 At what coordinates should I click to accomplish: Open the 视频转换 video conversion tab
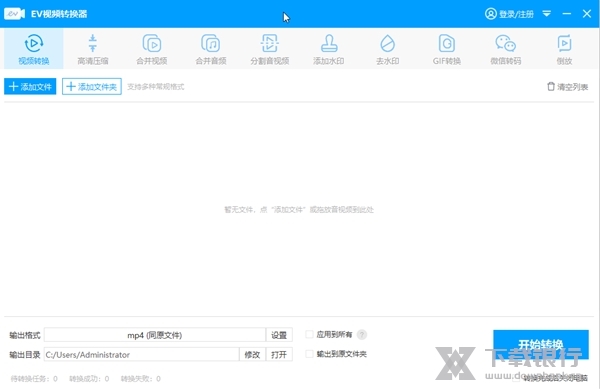[34, 49]
